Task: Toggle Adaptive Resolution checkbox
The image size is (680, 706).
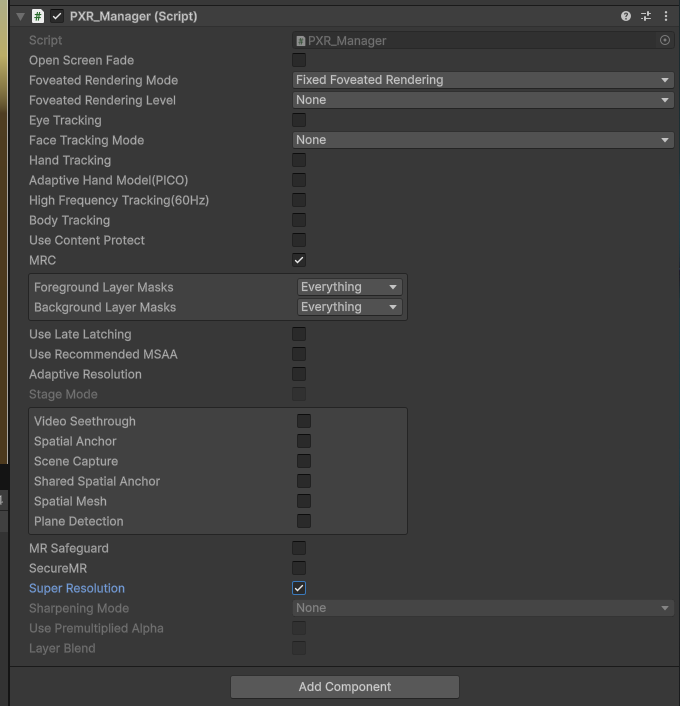Action: (299, 374)
